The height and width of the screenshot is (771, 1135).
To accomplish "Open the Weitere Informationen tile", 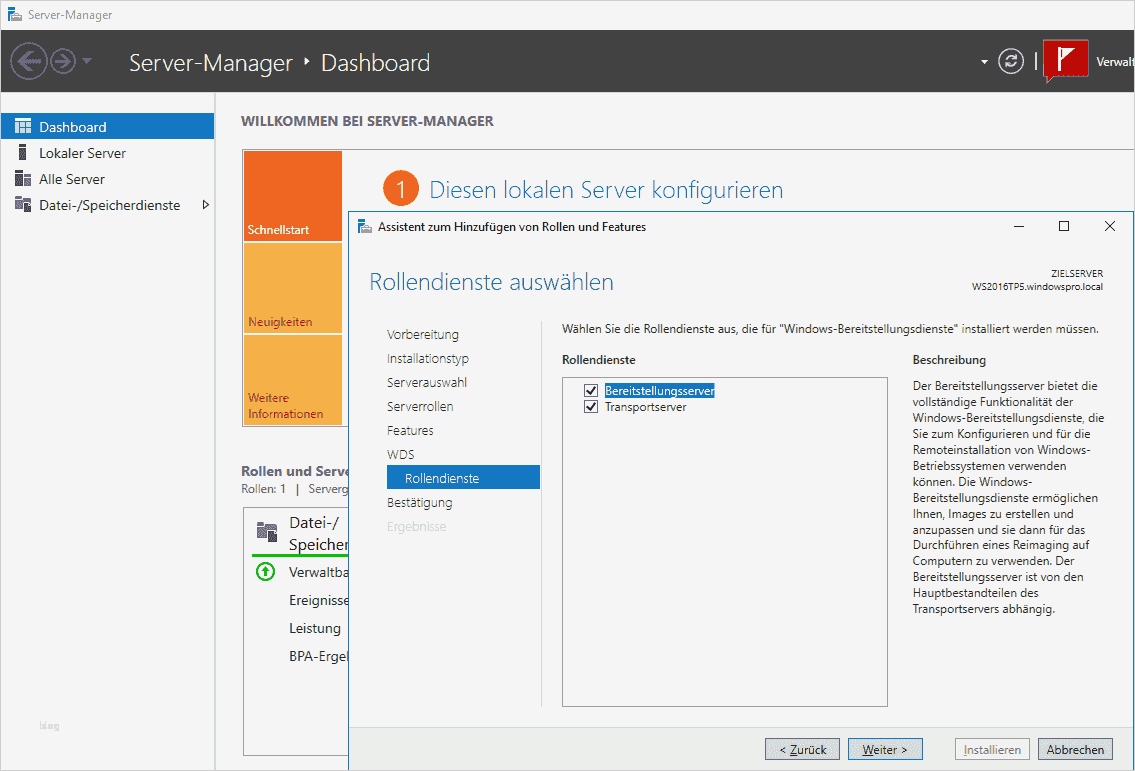I will click(292, 380).
